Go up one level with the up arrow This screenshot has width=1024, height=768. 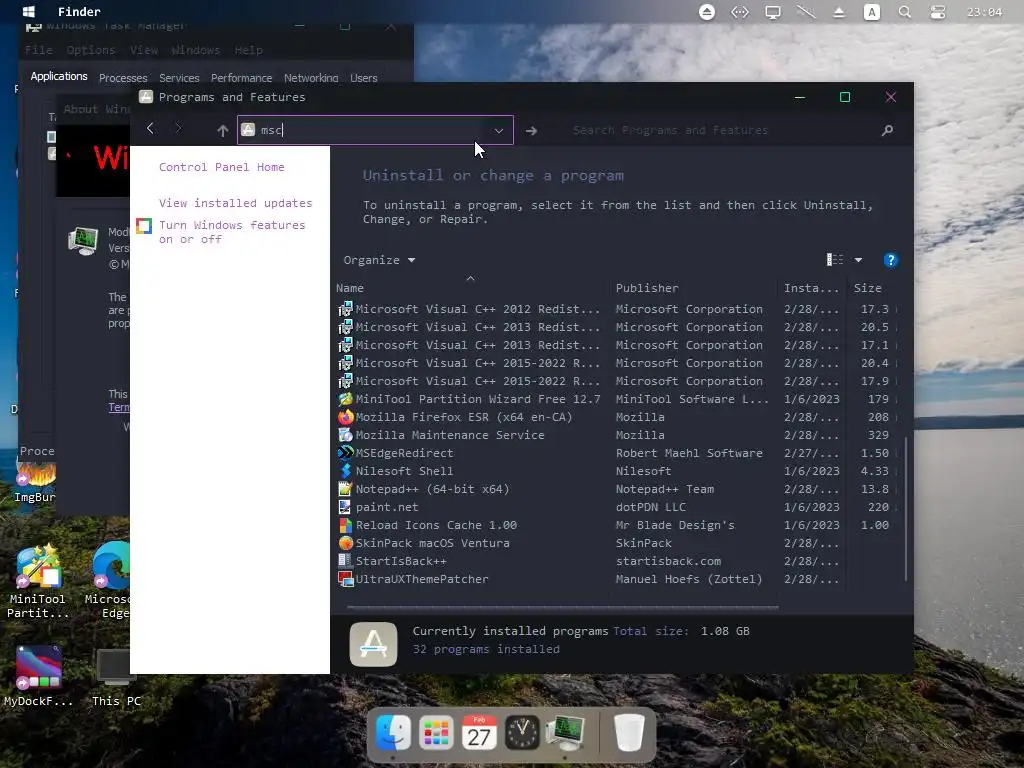pyautogui.click(x=222, y=130)
